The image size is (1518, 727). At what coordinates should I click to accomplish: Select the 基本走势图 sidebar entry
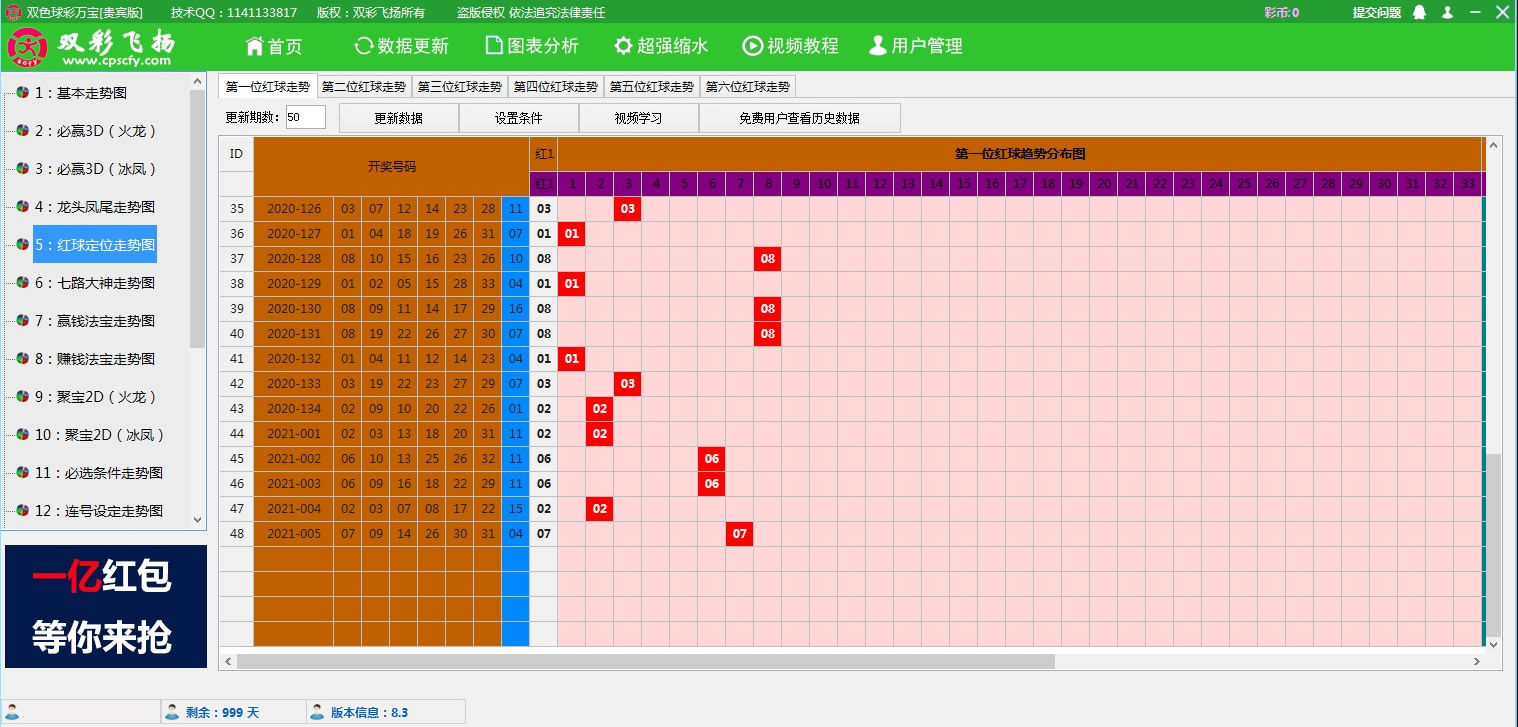pyautogui.click(x=80, y=93)
